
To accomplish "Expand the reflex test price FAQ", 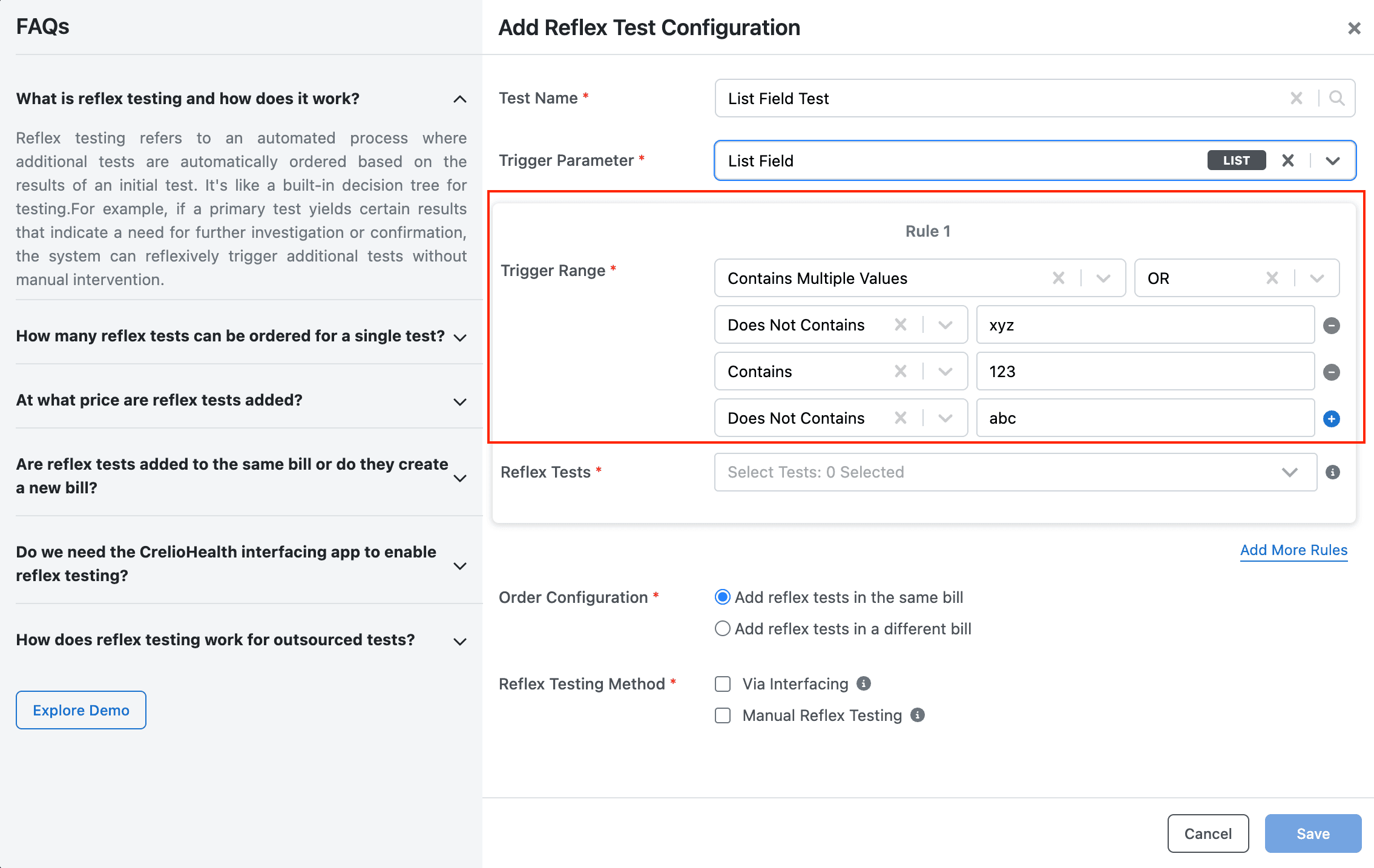I will coord(242,400).
